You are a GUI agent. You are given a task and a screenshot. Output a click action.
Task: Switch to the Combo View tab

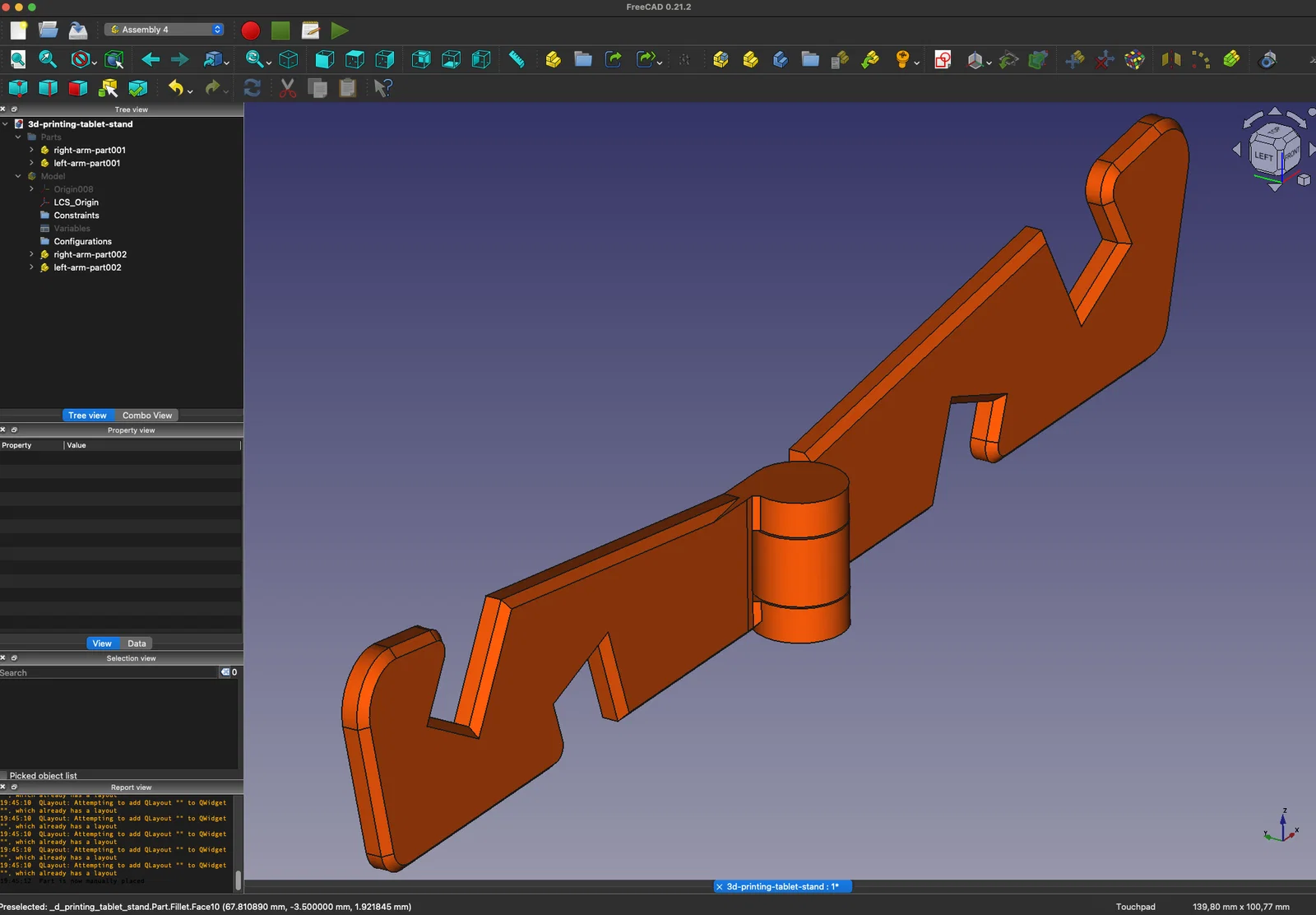coord(147,416)
